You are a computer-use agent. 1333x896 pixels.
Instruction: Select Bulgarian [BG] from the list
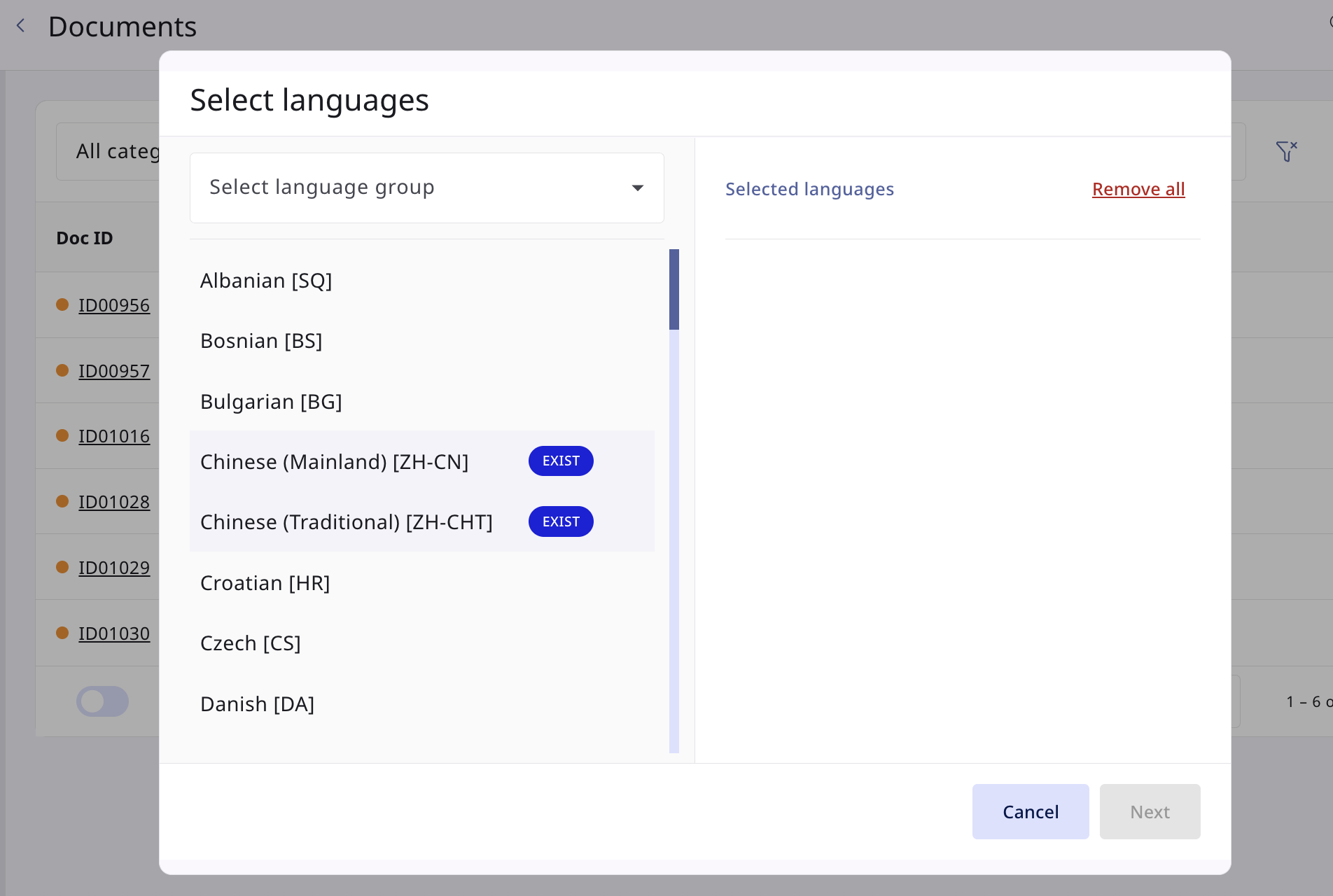421,402
